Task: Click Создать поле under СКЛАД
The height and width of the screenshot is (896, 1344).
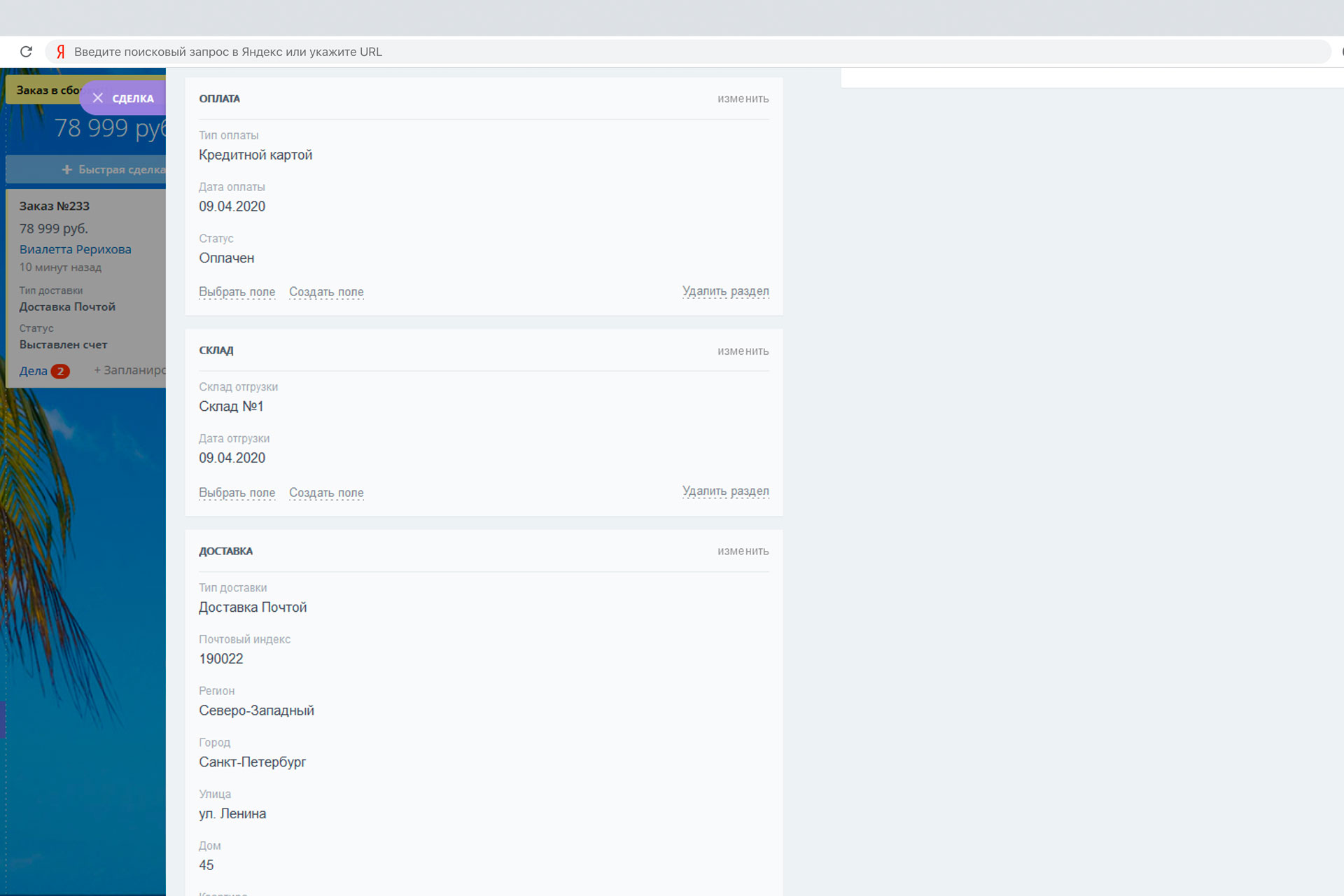Action: point(326,493)
